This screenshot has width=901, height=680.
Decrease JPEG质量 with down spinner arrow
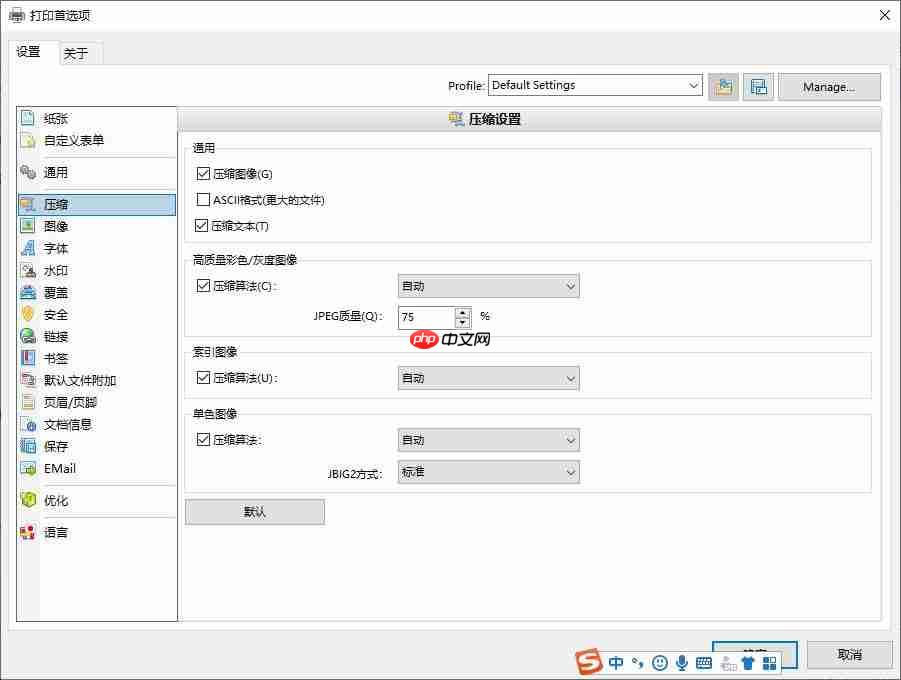(463, 322)
